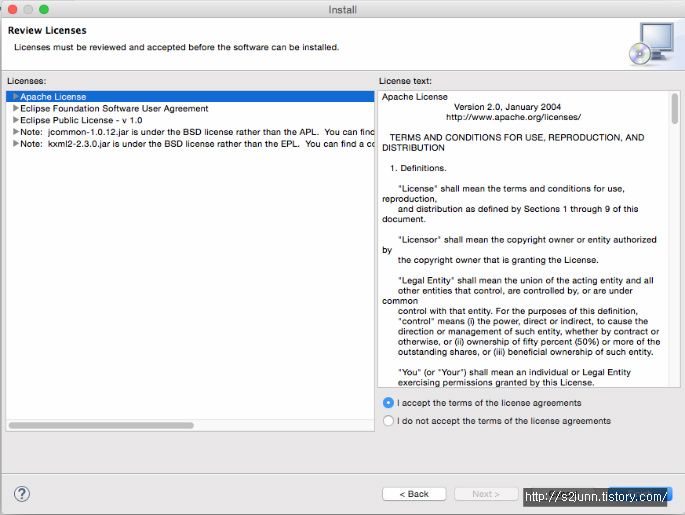The image size is (685, 515).
Task: Click the disabled Next > button
Action: [486, 494]
